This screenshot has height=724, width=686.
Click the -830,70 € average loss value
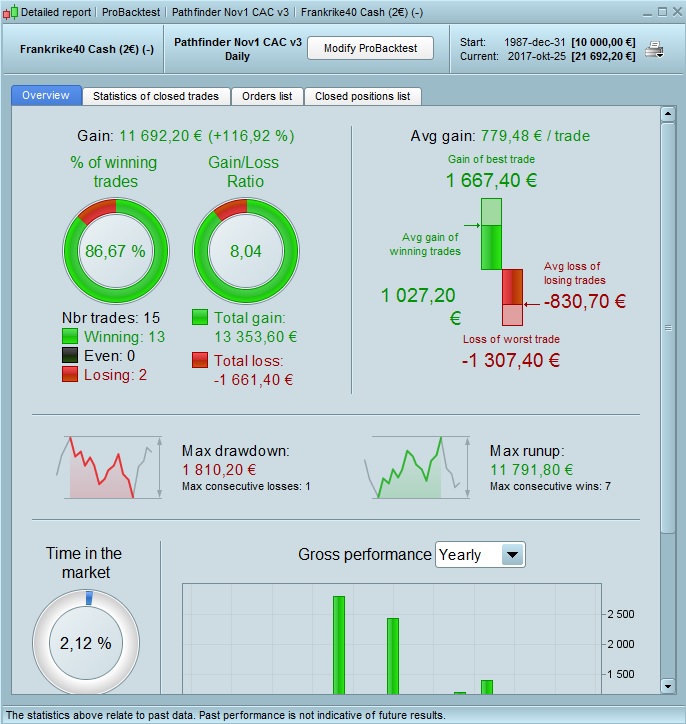585,301
